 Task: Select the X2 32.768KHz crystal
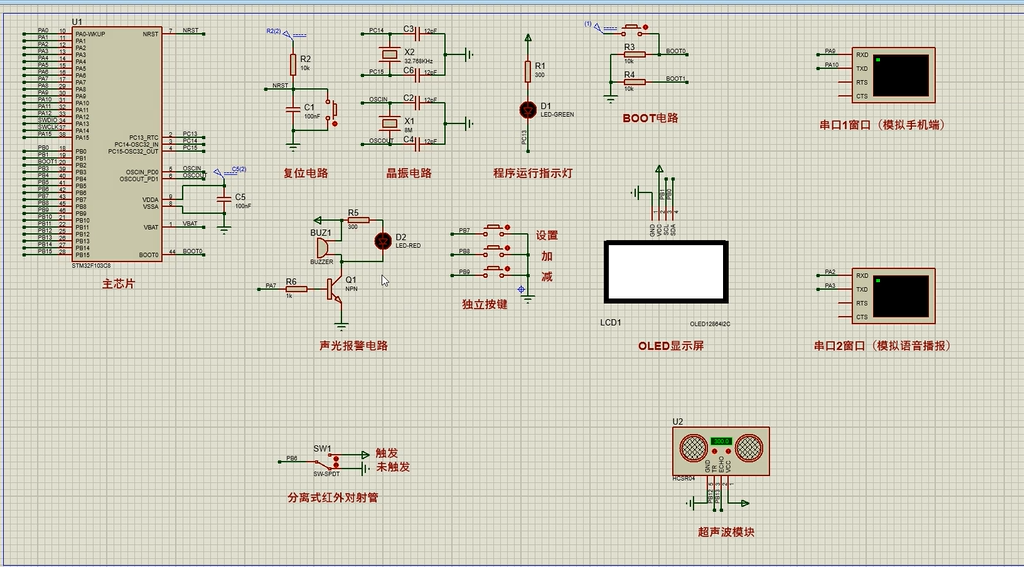389,54
